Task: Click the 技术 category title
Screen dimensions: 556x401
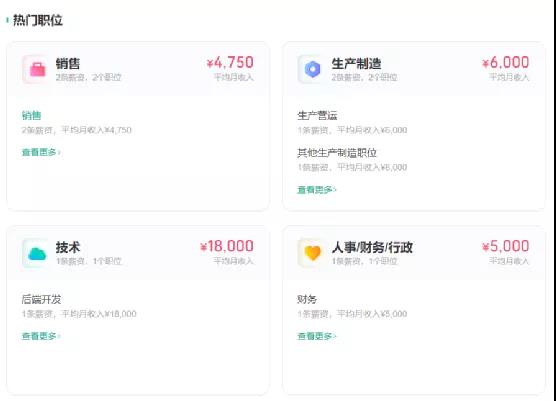Action: click(x=68, y=247)
